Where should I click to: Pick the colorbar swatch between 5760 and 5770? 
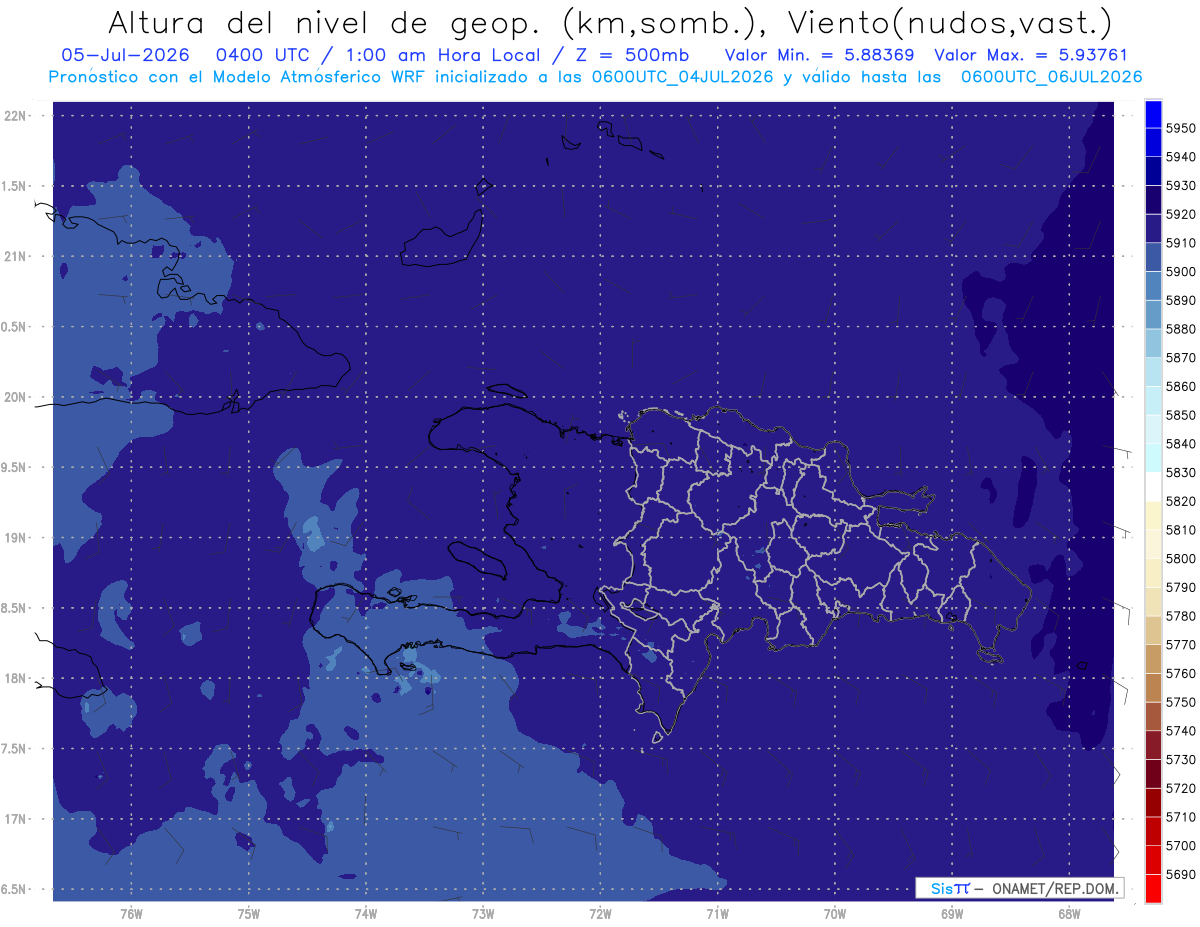point(1152,659)
